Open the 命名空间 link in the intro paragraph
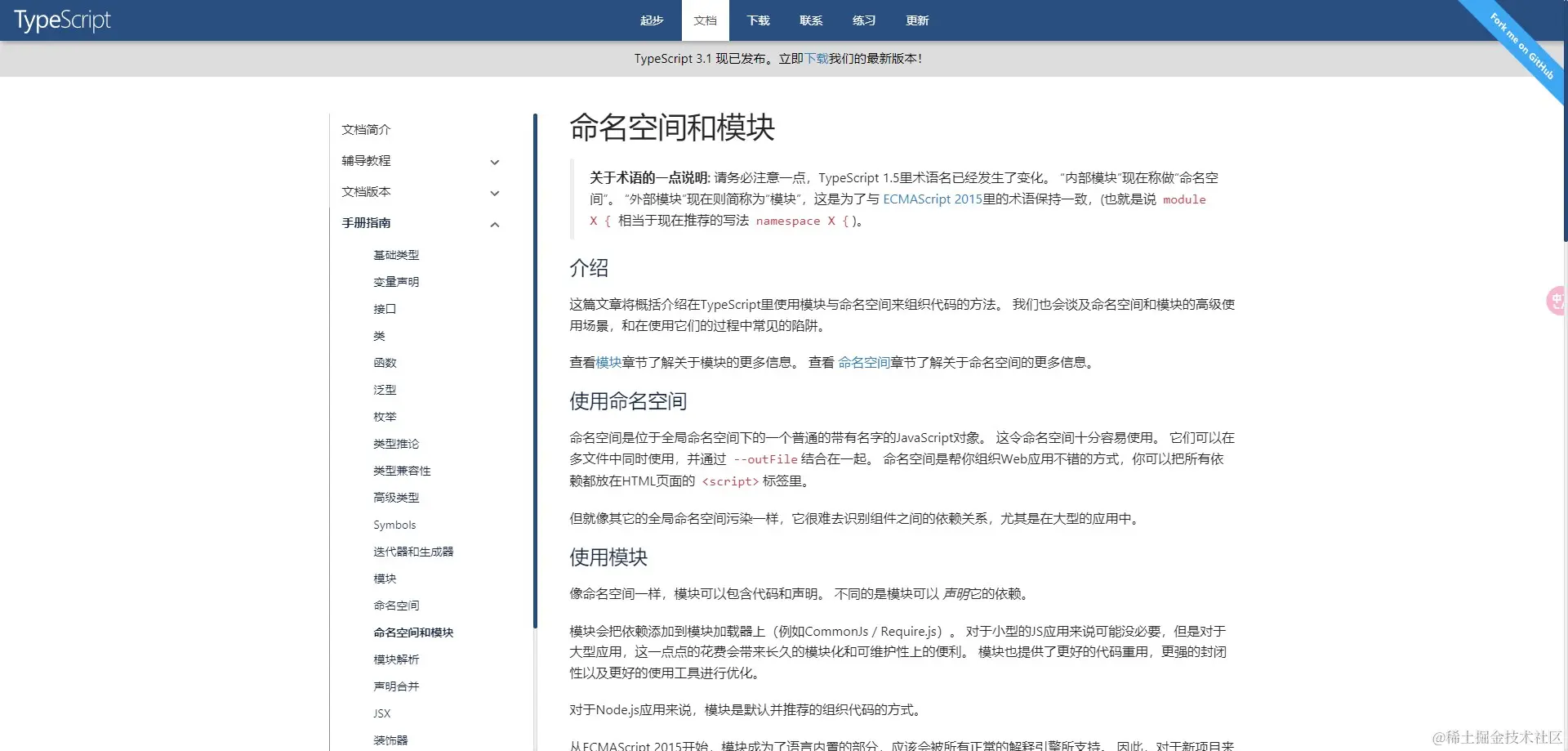1568x751 pixels. tap(864, 363)
